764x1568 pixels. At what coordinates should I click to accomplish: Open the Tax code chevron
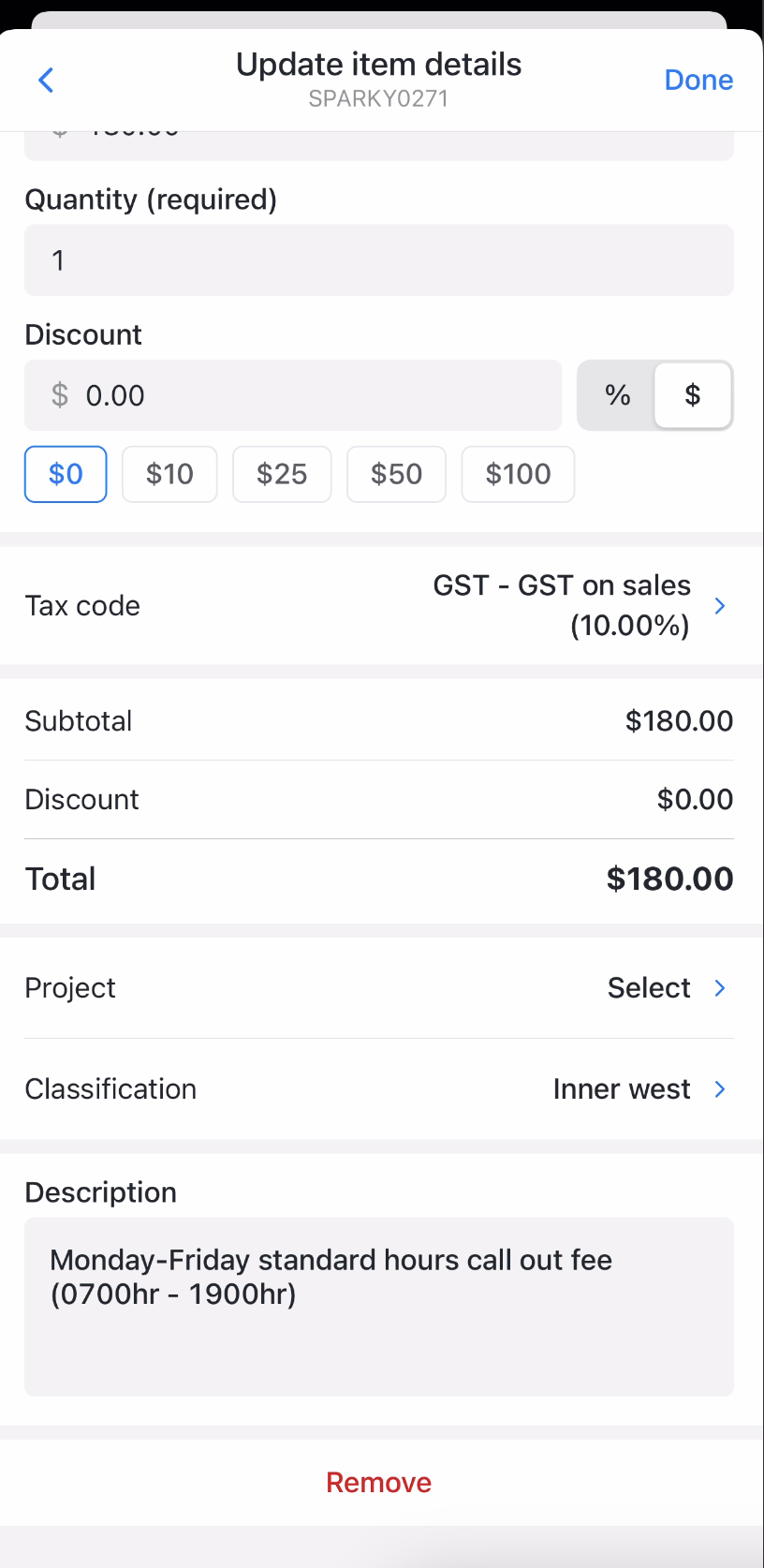point(719,605)
